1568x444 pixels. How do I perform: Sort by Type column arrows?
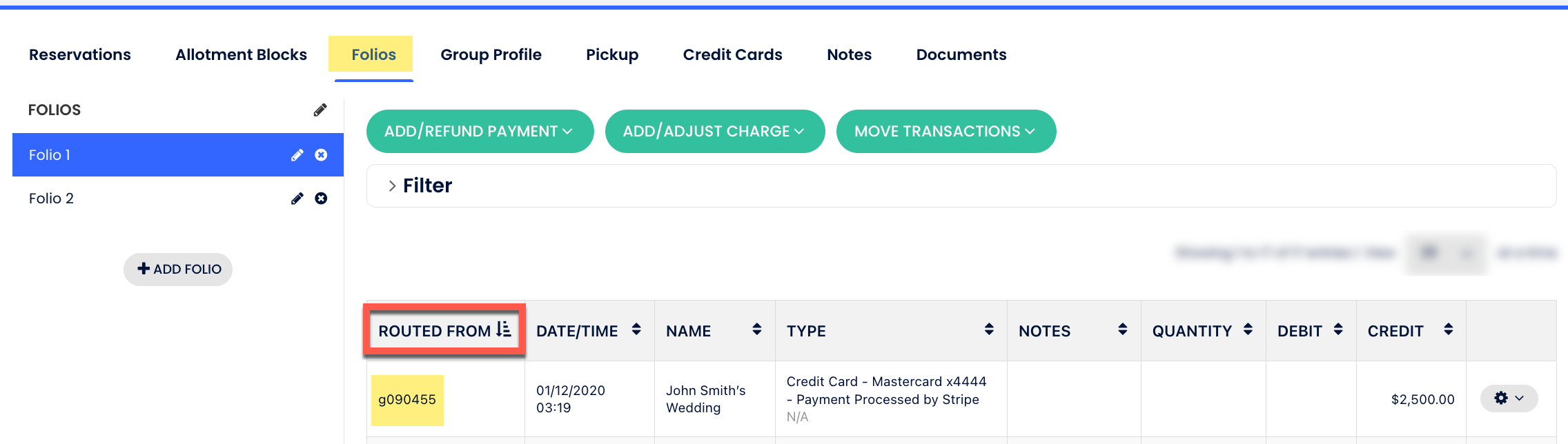pos(989,330)
